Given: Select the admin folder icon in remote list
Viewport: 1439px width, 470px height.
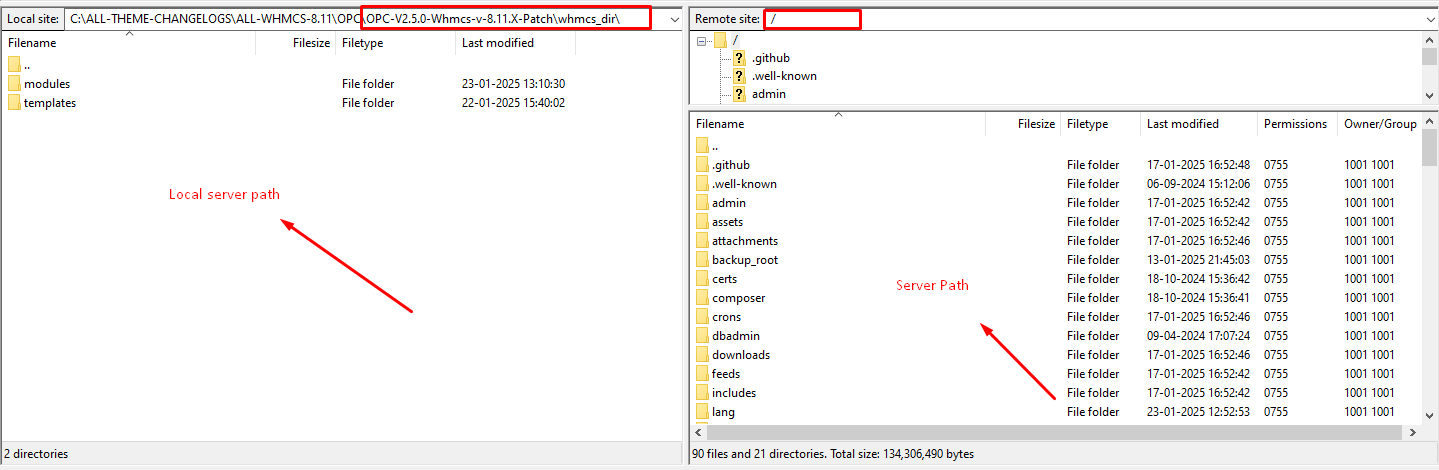Looking at the screenshot, I should pos(702,203).
